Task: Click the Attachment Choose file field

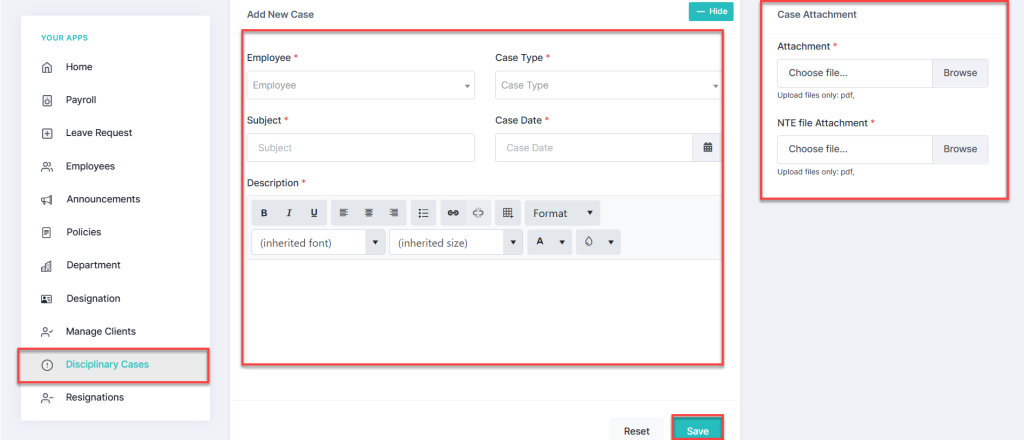Action: 855,73
